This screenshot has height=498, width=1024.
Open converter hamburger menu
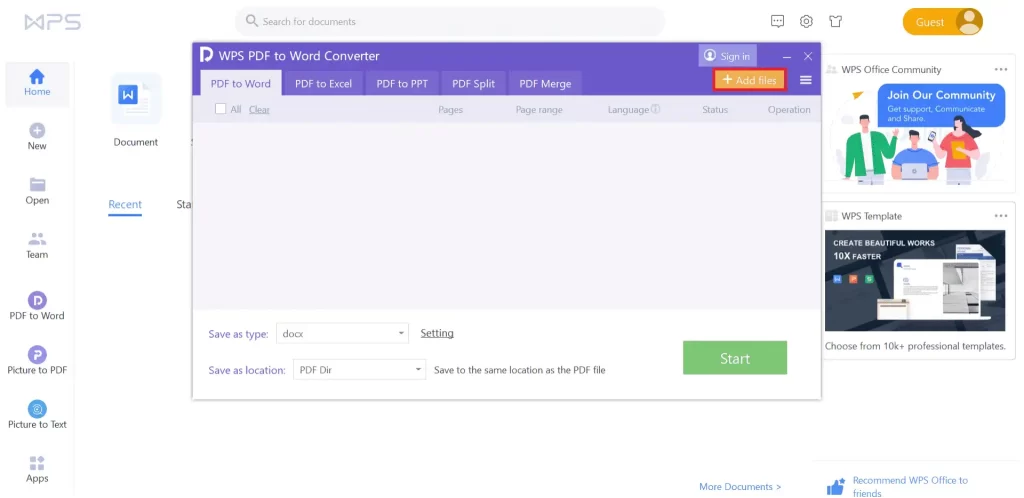tap(805, 80)
